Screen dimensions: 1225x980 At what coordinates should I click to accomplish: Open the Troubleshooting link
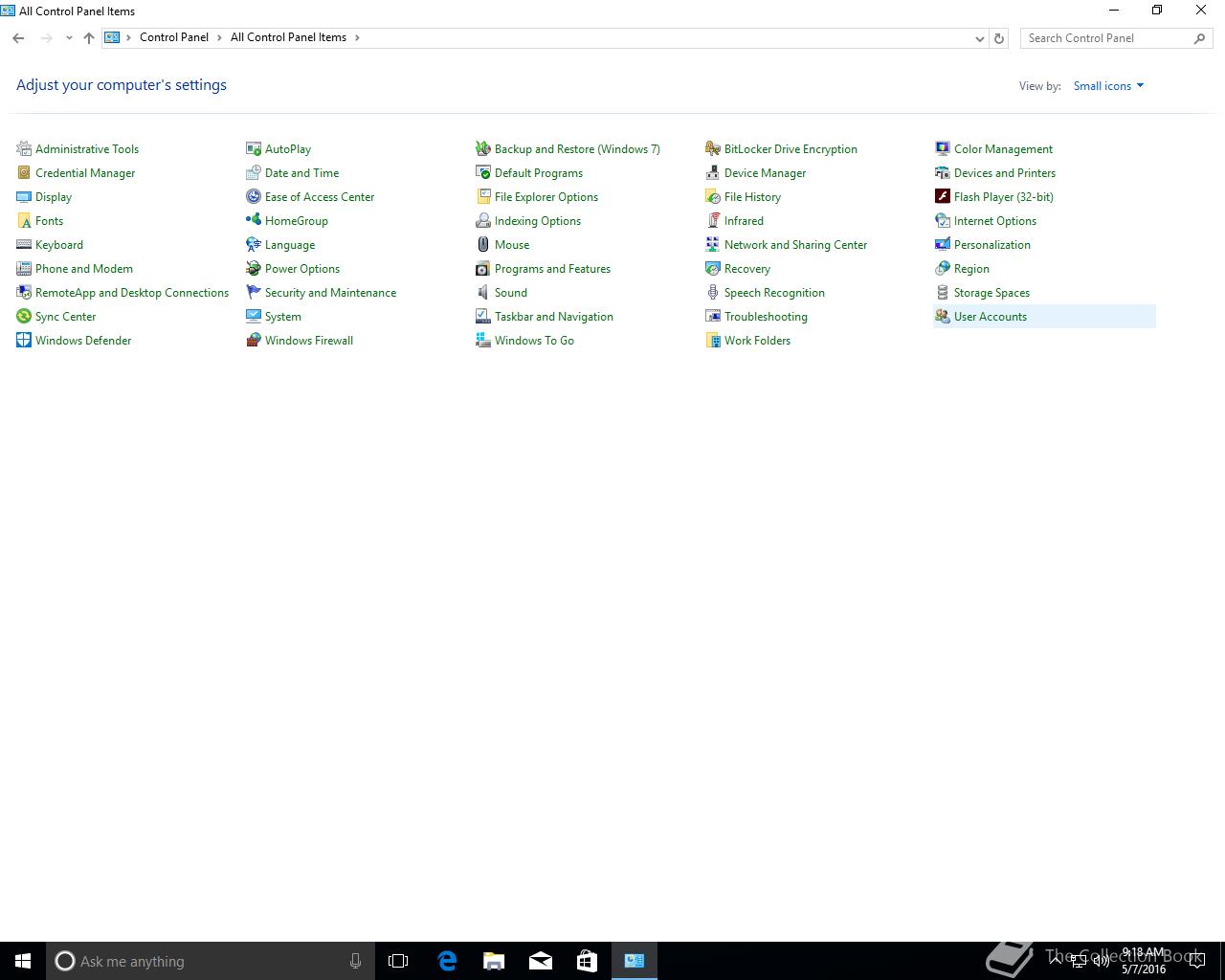click(x=766, y=317)
